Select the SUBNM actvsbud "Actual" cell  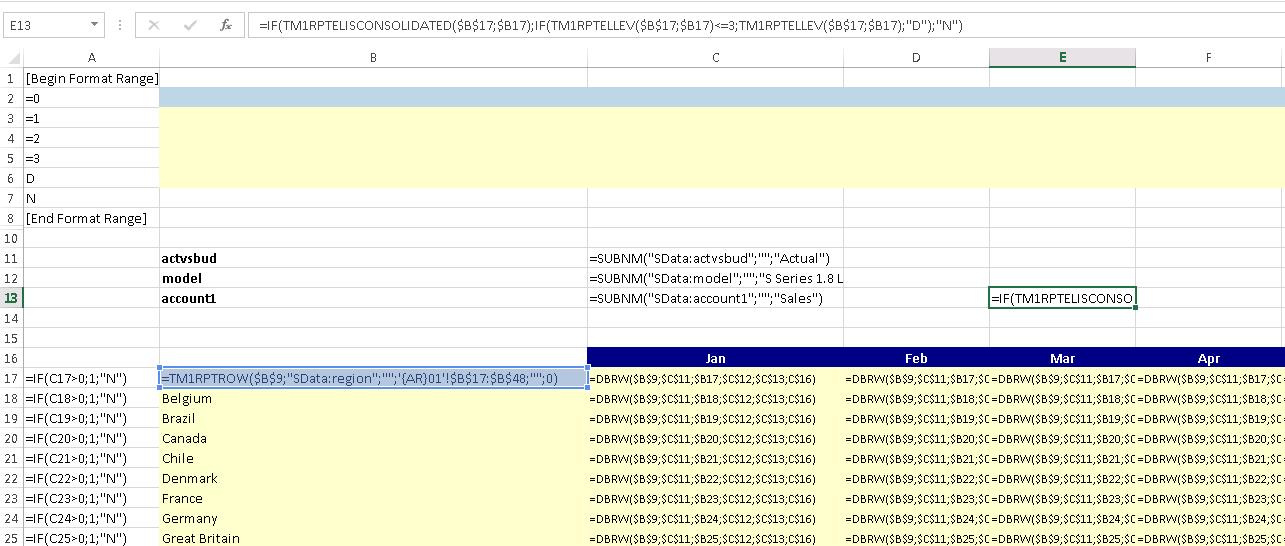(x=715, y=258)
